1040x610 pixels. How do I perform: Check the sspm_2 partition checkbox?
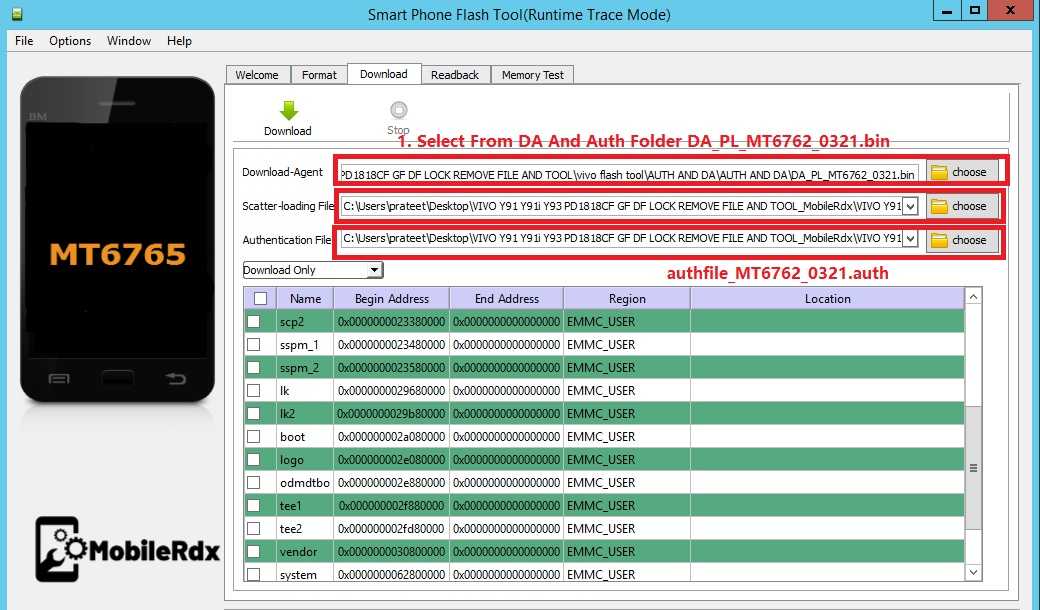(x=253, y=367)
